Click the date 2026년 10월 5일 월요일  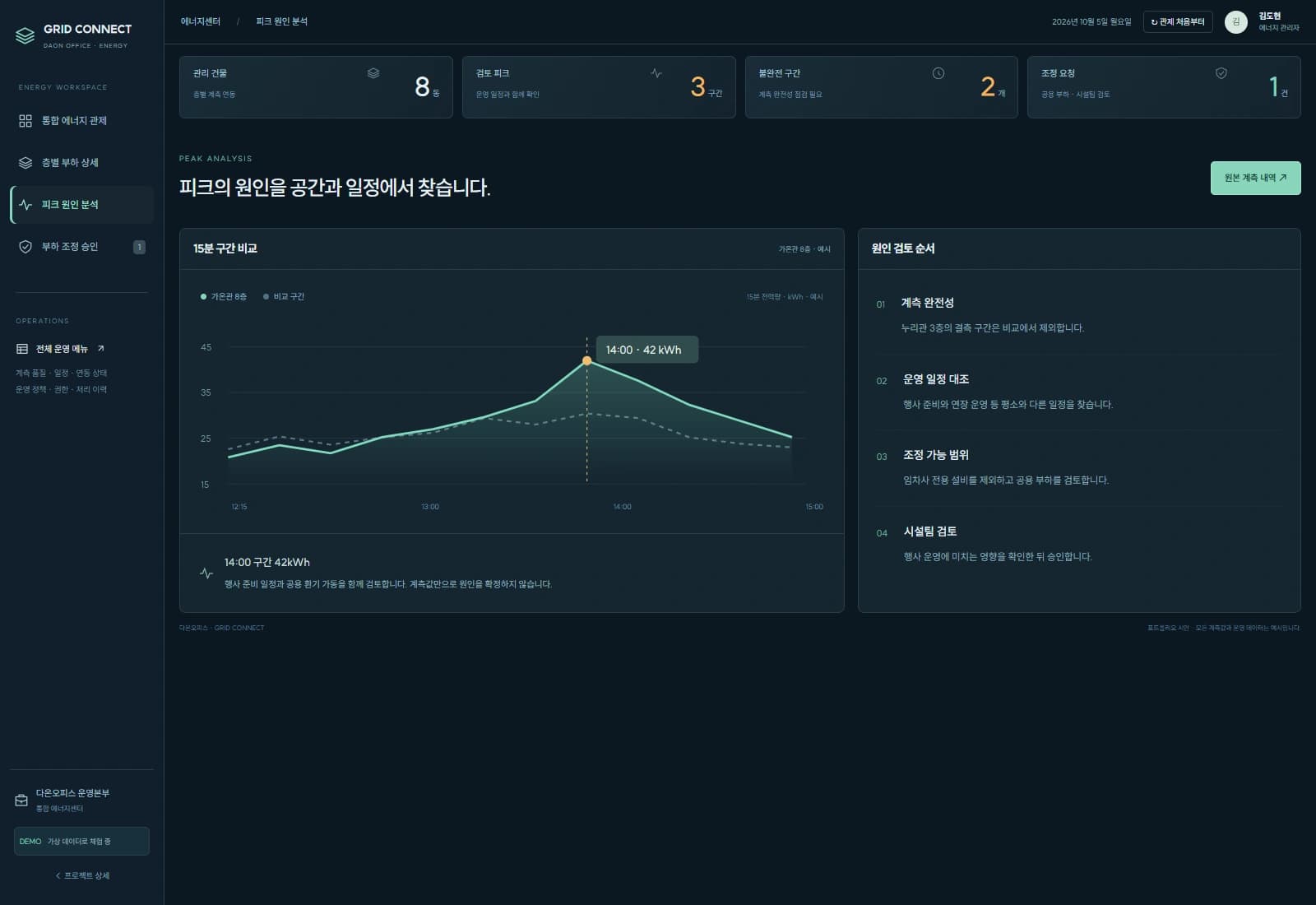coord(1091,22)
